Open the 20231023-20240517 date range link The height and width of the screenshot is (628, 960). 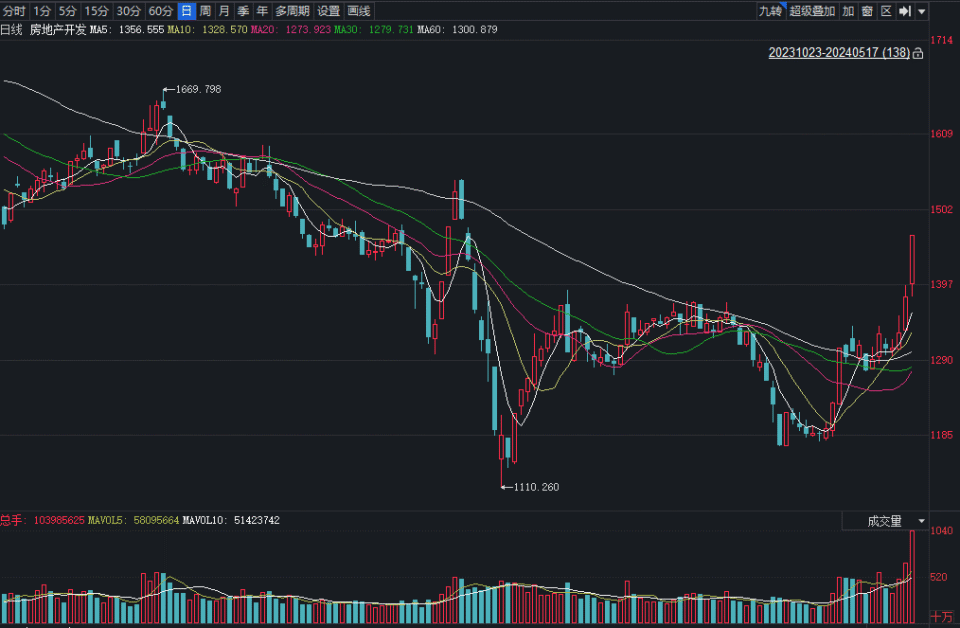point(839,53)
